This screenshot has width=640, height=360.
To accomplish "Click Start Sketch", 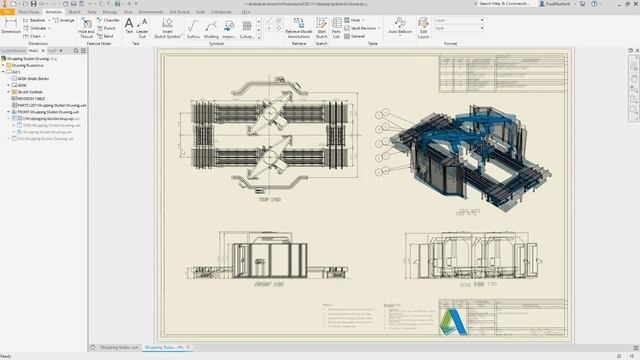I will pyautogui.click(x=321, y=28).
